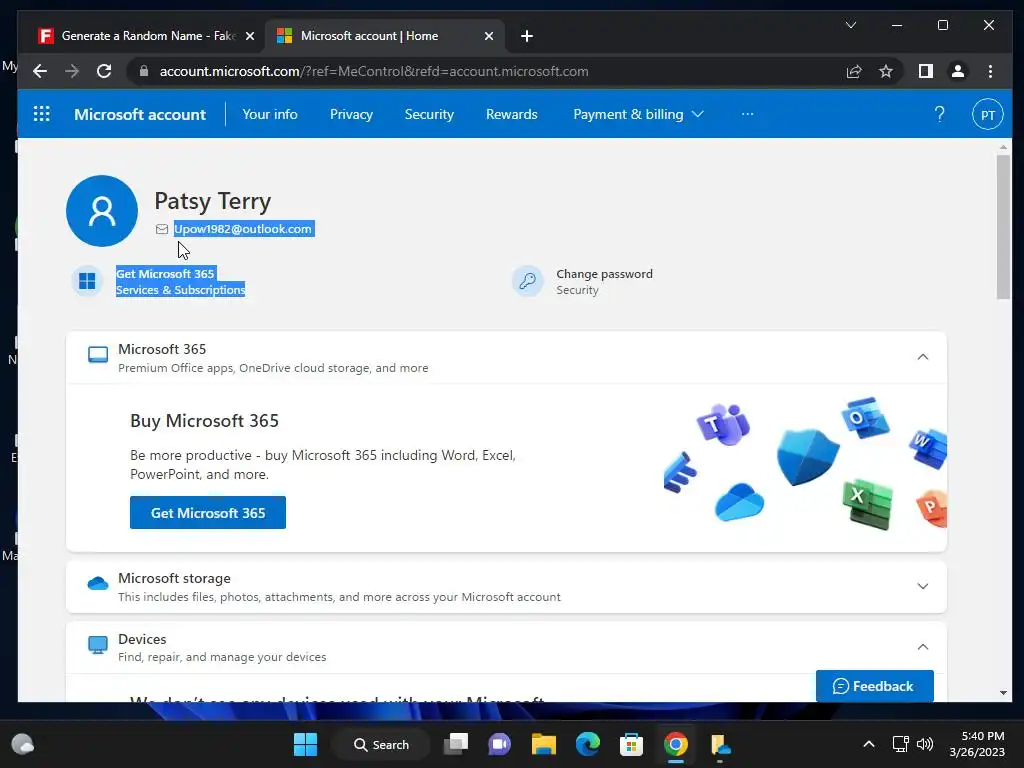Open the network icon in the system tray
1024x768 pixels.
point(900,744)
